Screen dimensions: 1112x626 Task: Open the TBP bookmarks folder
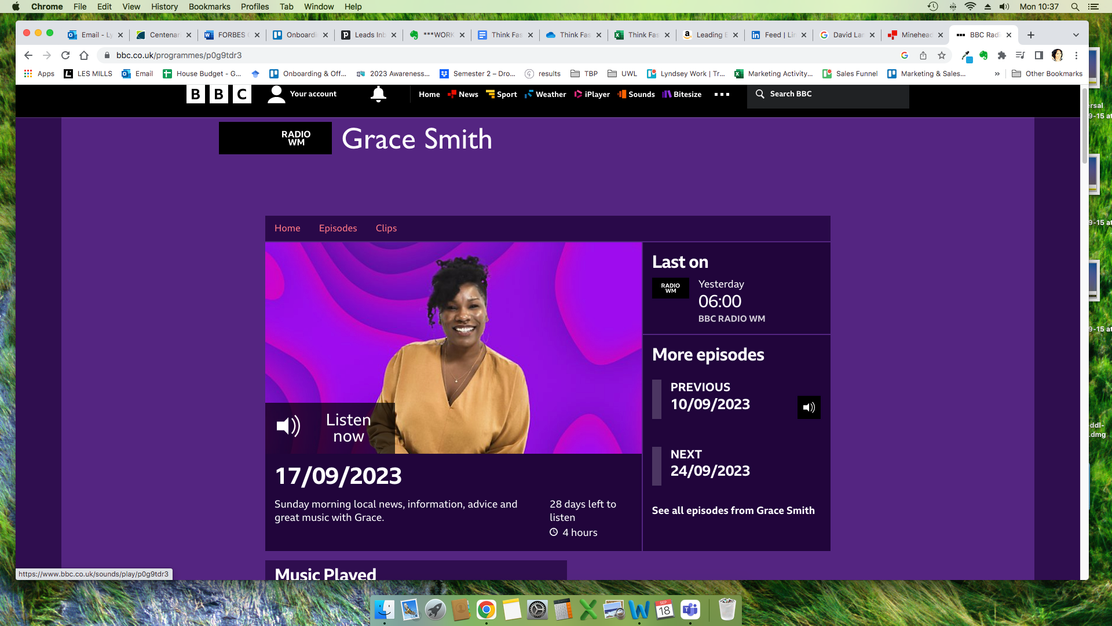pos(584,74)
